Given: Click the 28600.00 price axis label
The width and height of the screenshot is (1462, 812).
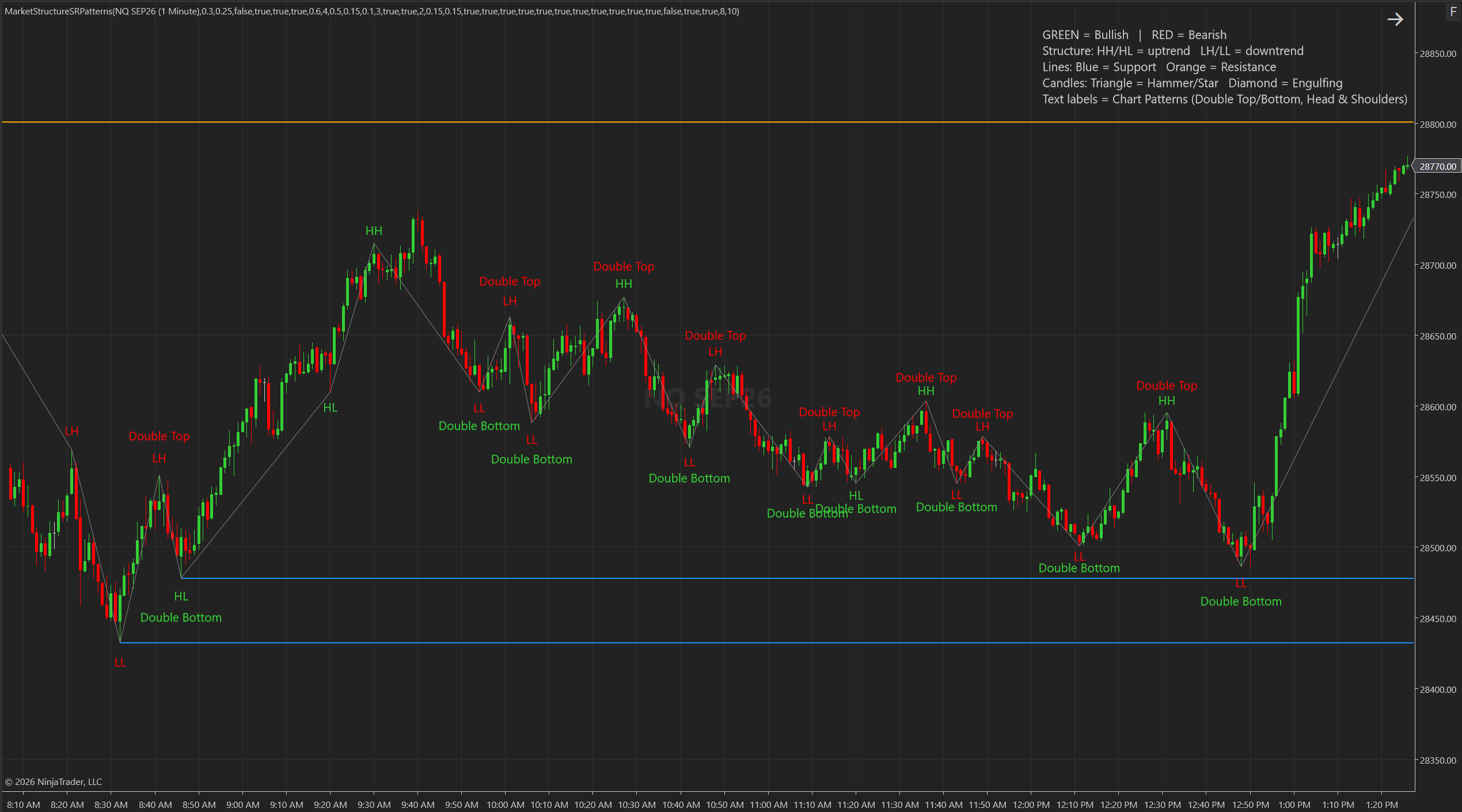Looking at the screenshot, I should pyautogui.click(x=1438, y=407).
